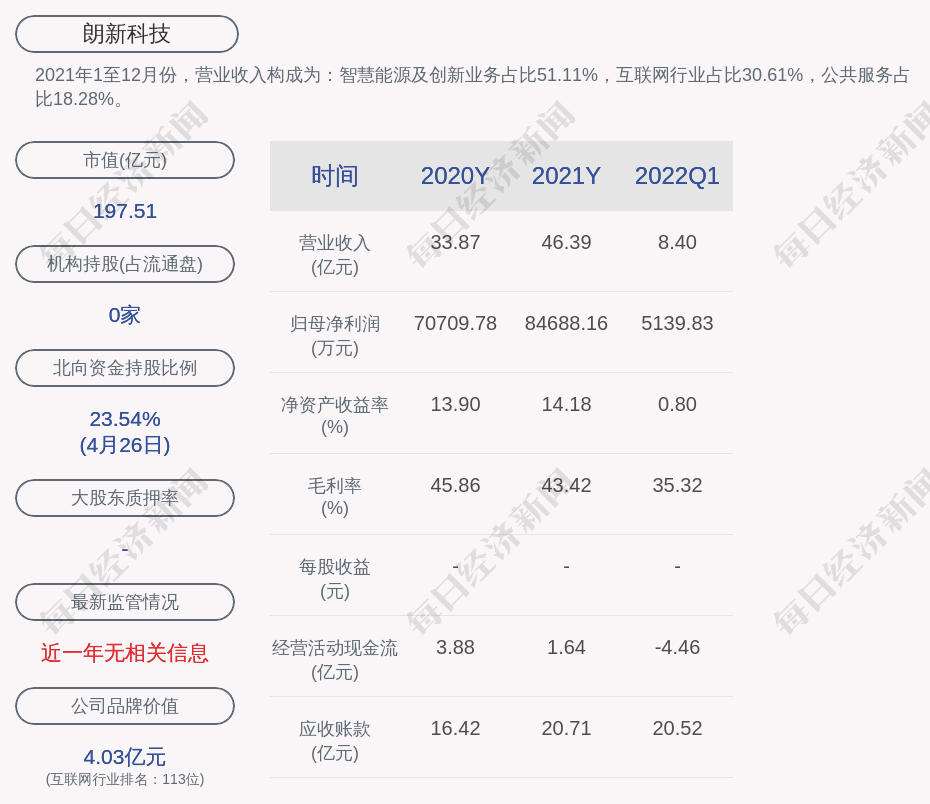The height and width of the screenshot is (804, 930).
Task: Click the 时间 table header
Action: click(334, 176)
